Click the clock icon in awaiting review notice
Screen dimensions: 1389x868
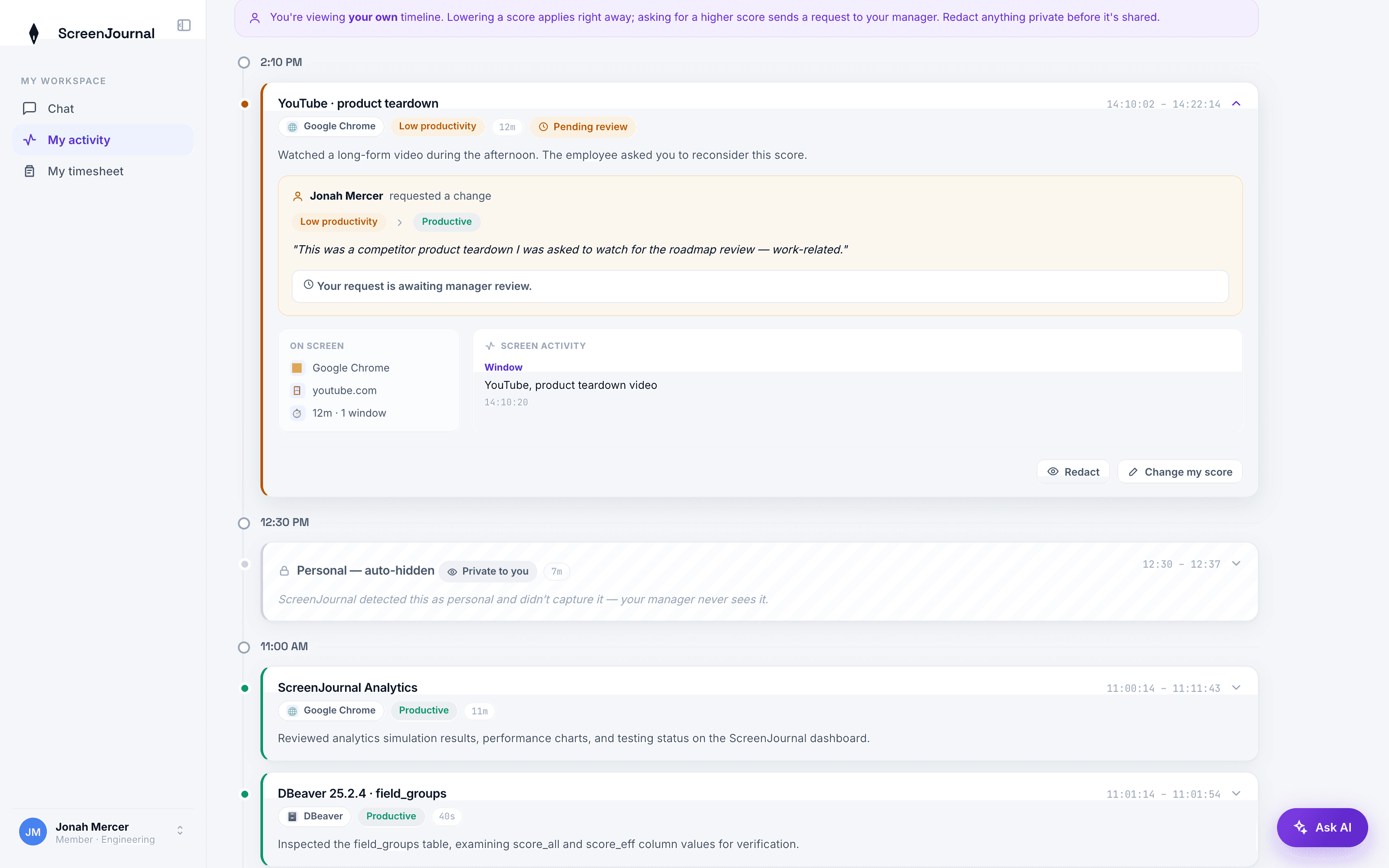point(308,285)
